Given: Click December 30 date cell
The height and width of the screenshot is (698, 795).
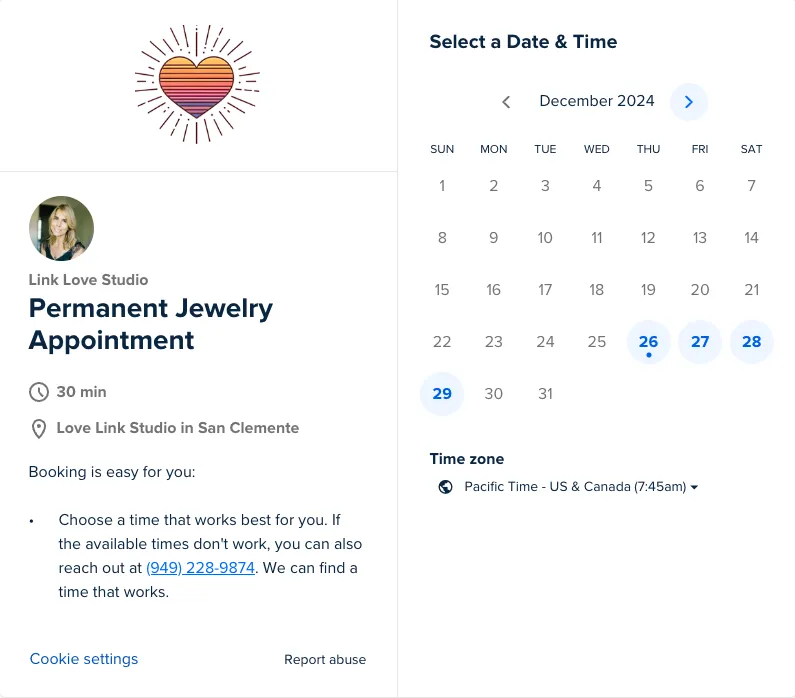Looking at the screenshot, I should pos(493,394).
